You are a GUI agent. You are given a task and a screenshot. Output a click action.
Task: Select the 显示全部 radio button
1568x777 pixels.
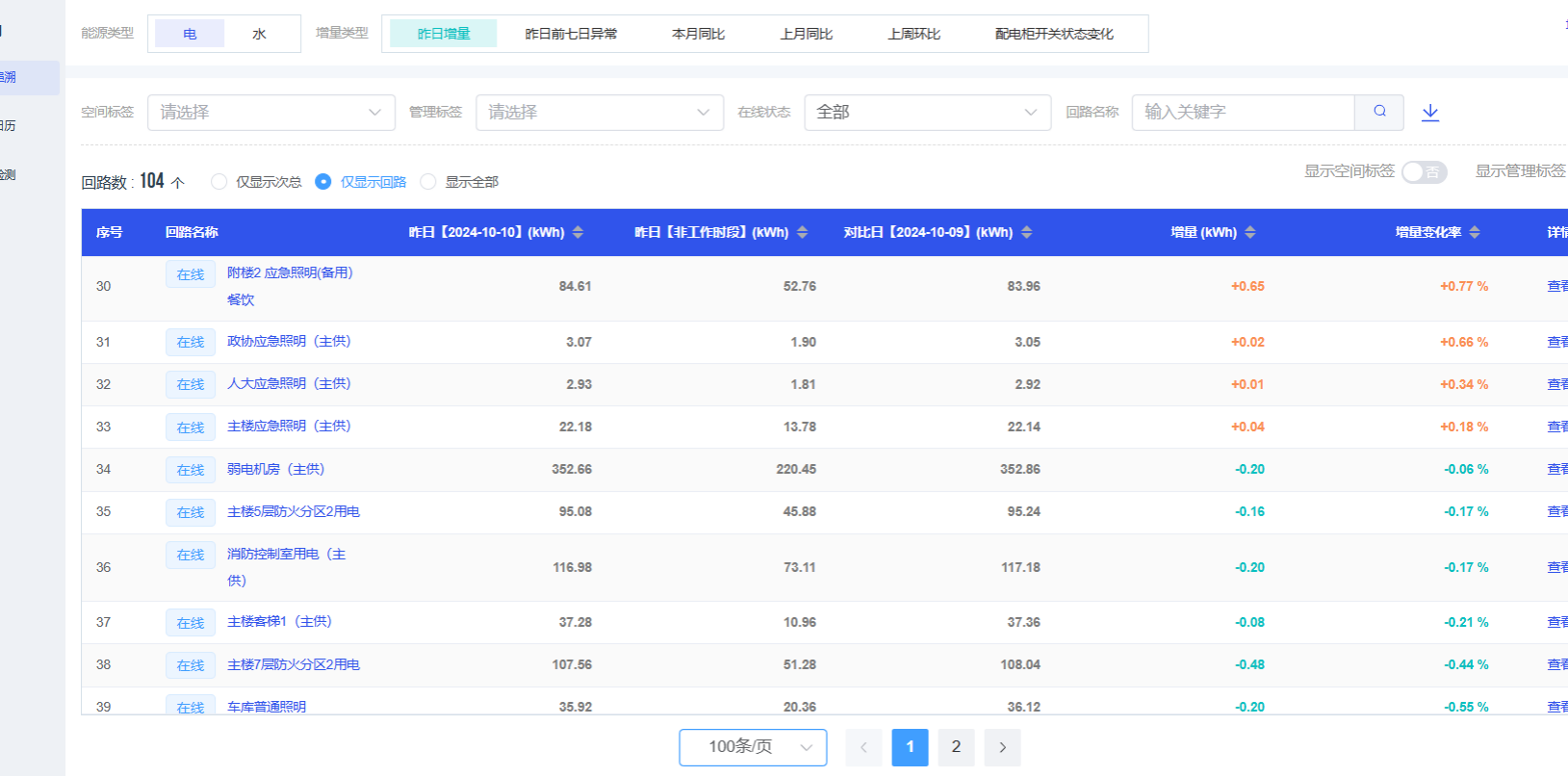(x=428, y=182)
